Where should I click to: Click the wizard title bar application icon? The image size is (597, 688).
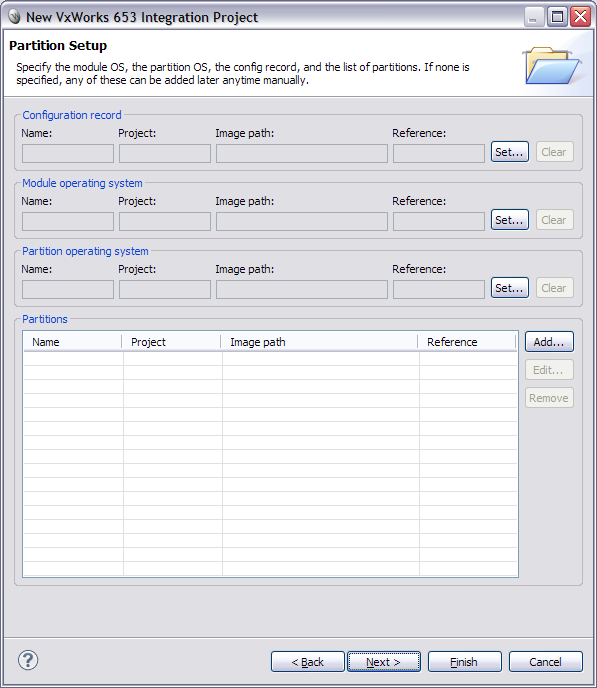point(14,17)
